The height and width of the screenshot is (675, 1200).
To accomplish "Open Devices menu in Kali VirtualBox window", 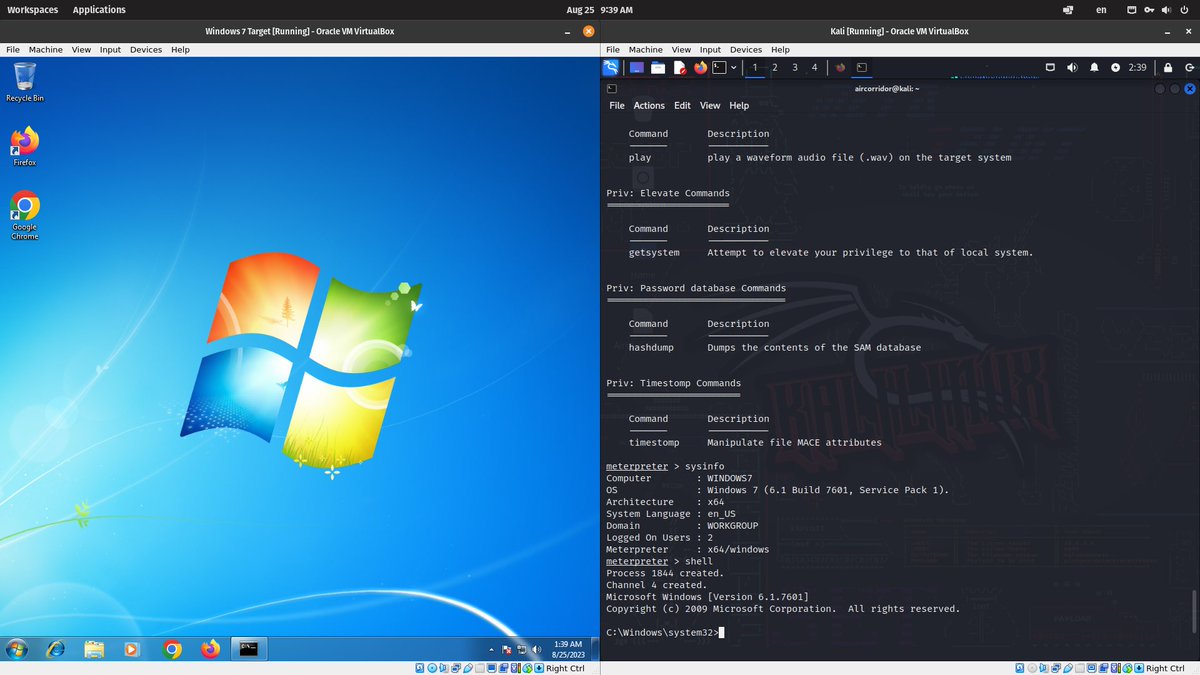I will pos(745,49).
